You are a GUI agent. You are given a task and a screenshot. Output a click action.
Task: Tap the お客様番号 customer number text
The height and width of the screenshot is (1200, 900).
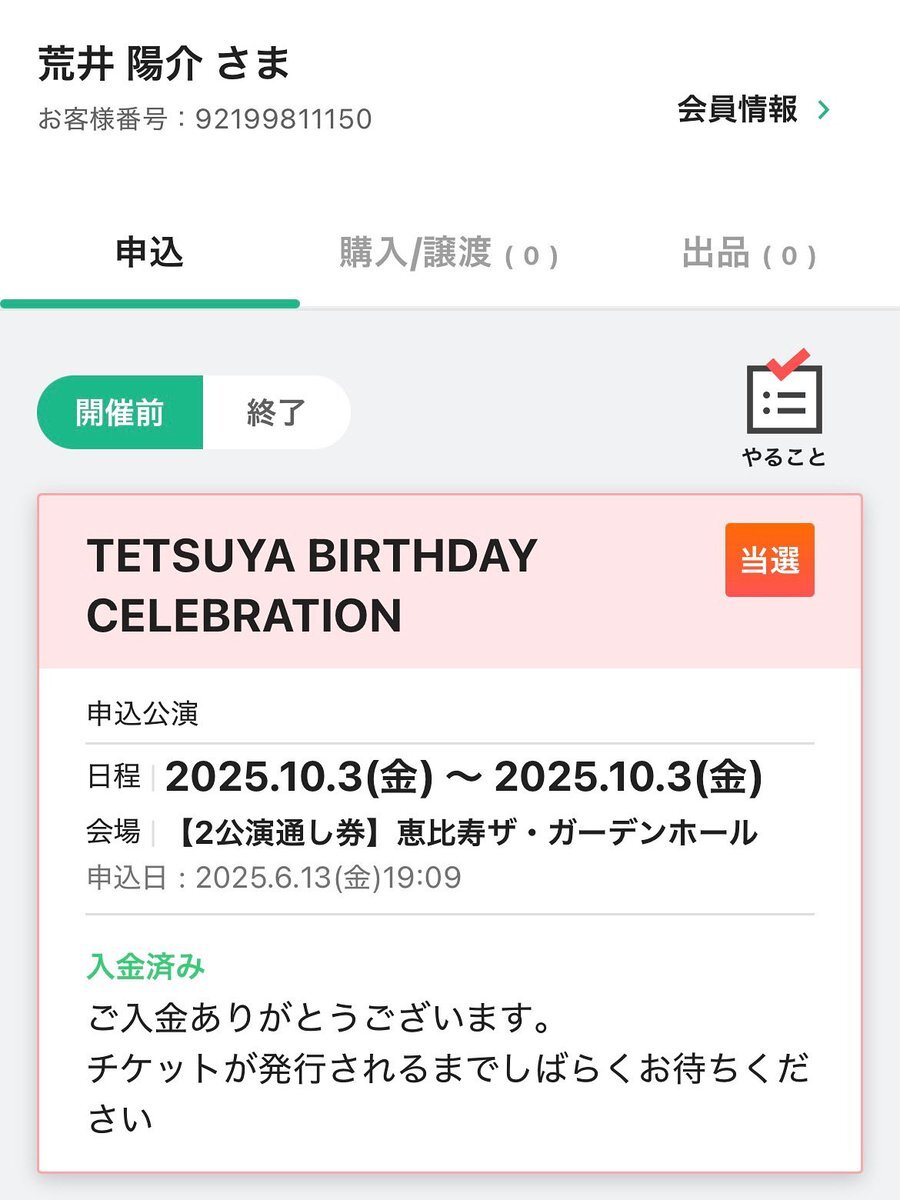tap(205, 119)
